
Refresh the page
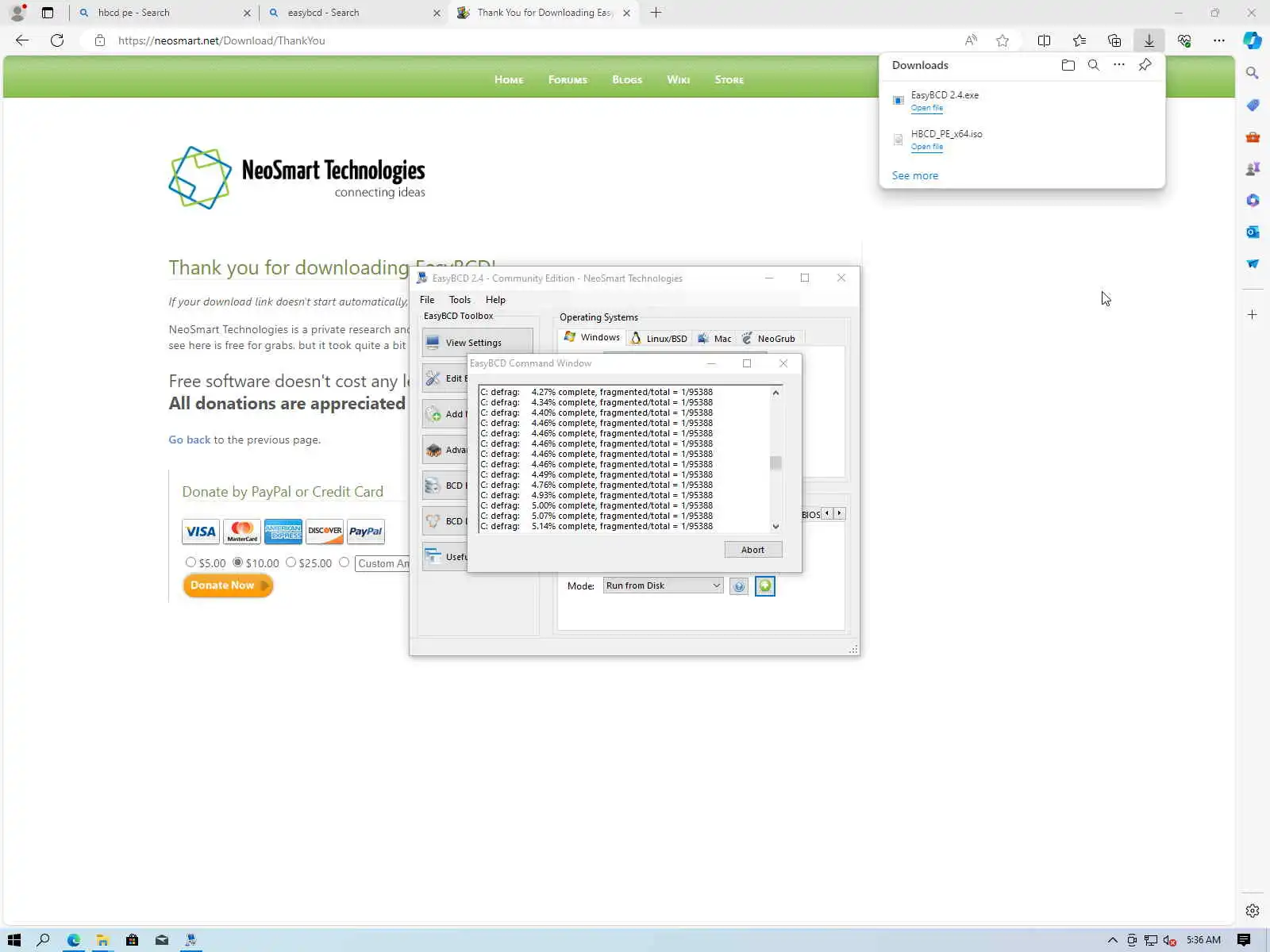pos(57,40)
